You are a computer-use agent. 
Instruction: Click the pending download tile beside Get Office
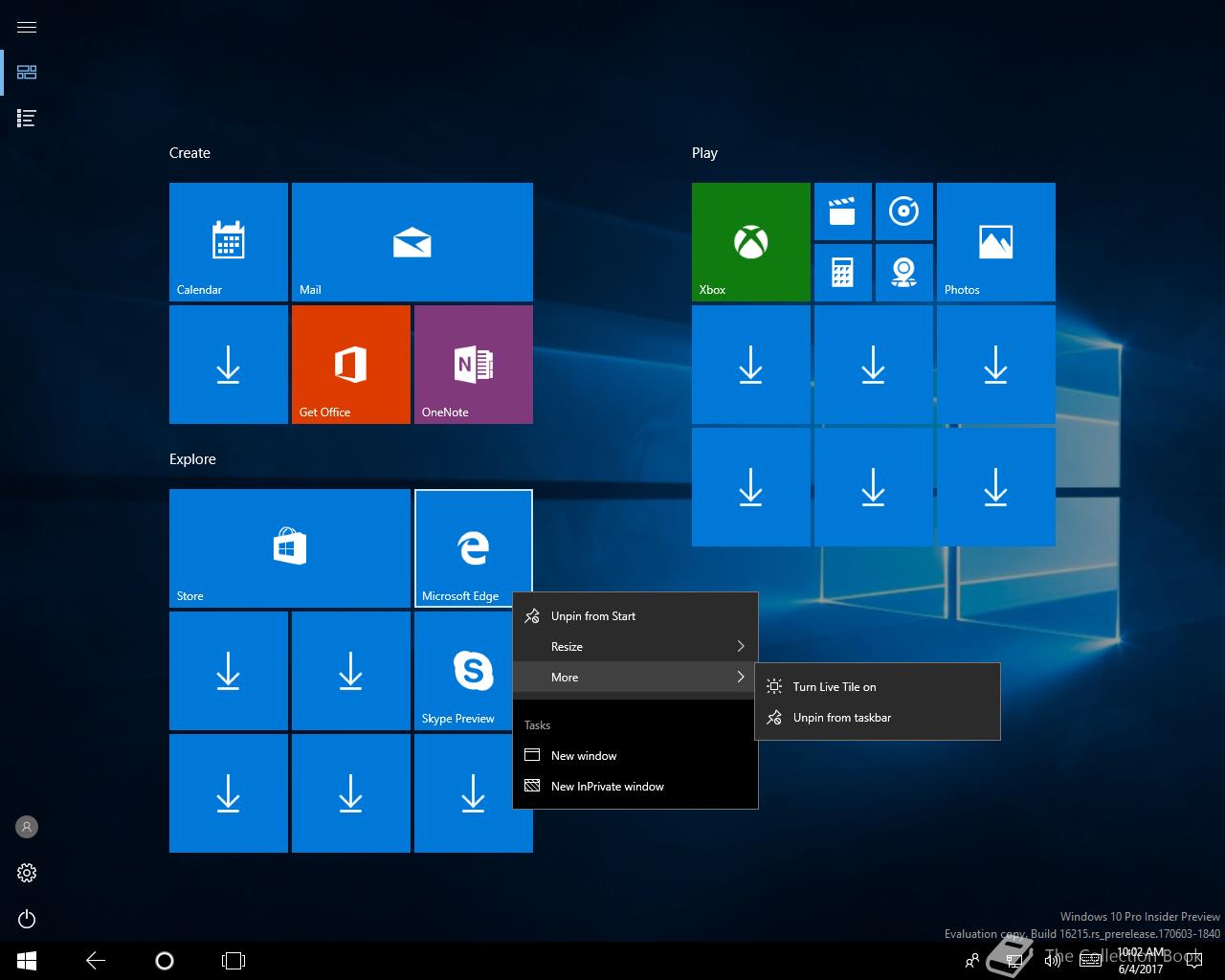click(229, 365)
